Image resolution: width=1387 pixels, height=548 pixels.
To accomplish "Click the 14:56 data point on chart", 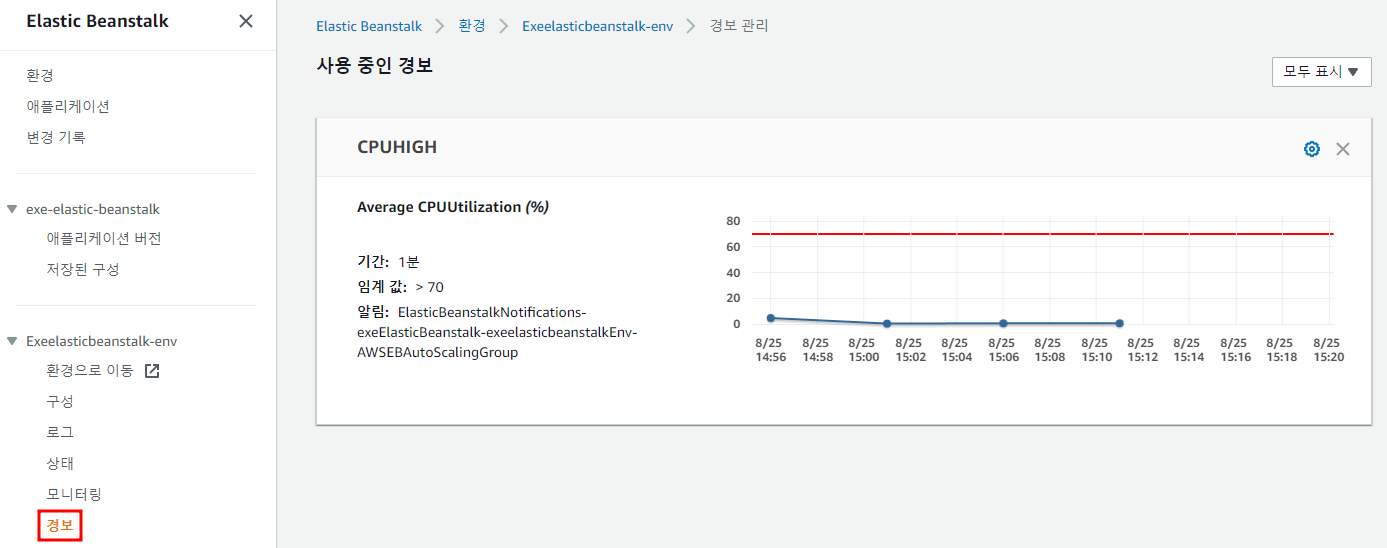I will (x=770, y=318).
